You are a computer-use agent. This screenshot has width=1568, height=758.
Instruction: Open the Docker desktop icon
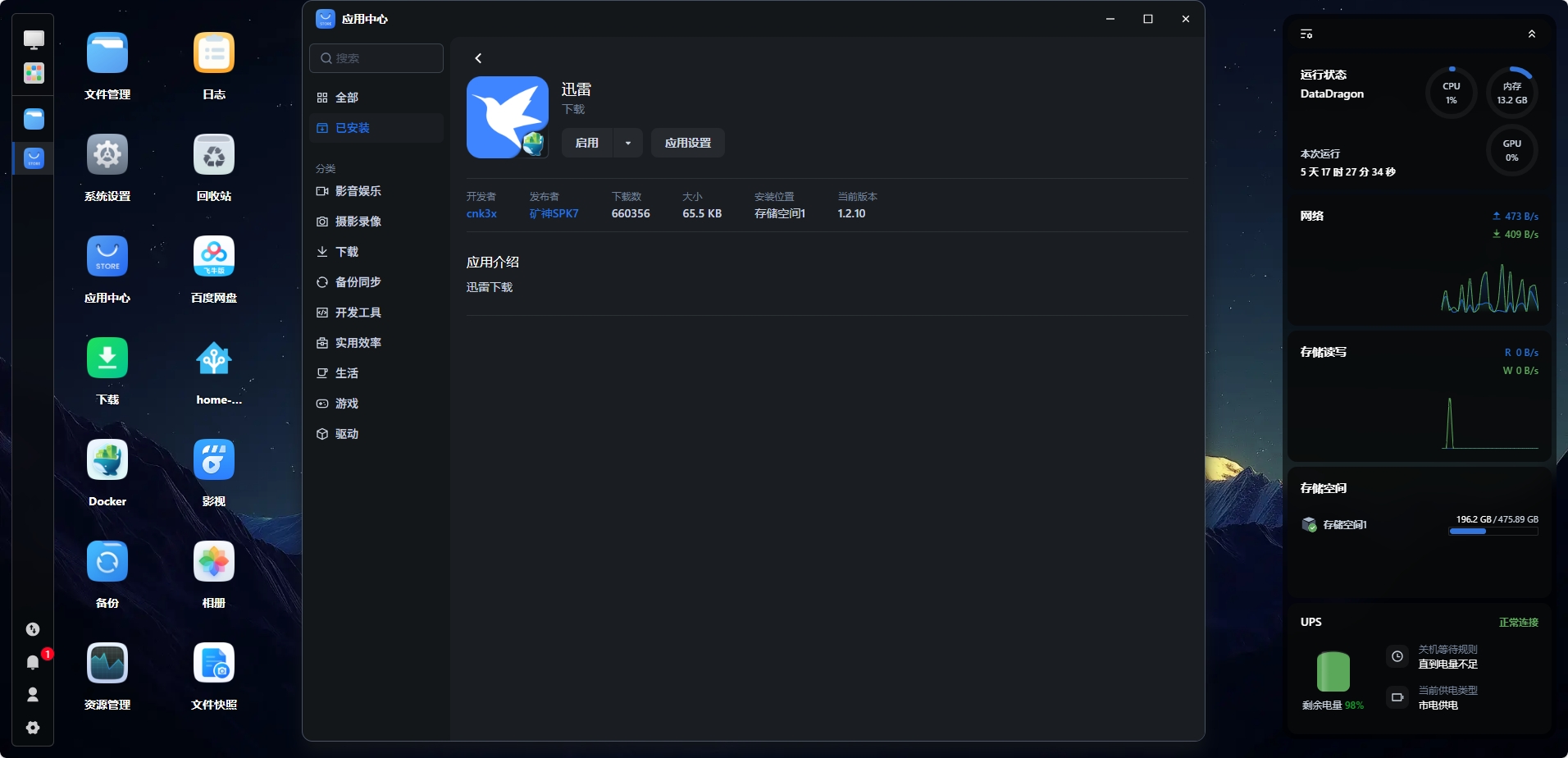(107, 460)
